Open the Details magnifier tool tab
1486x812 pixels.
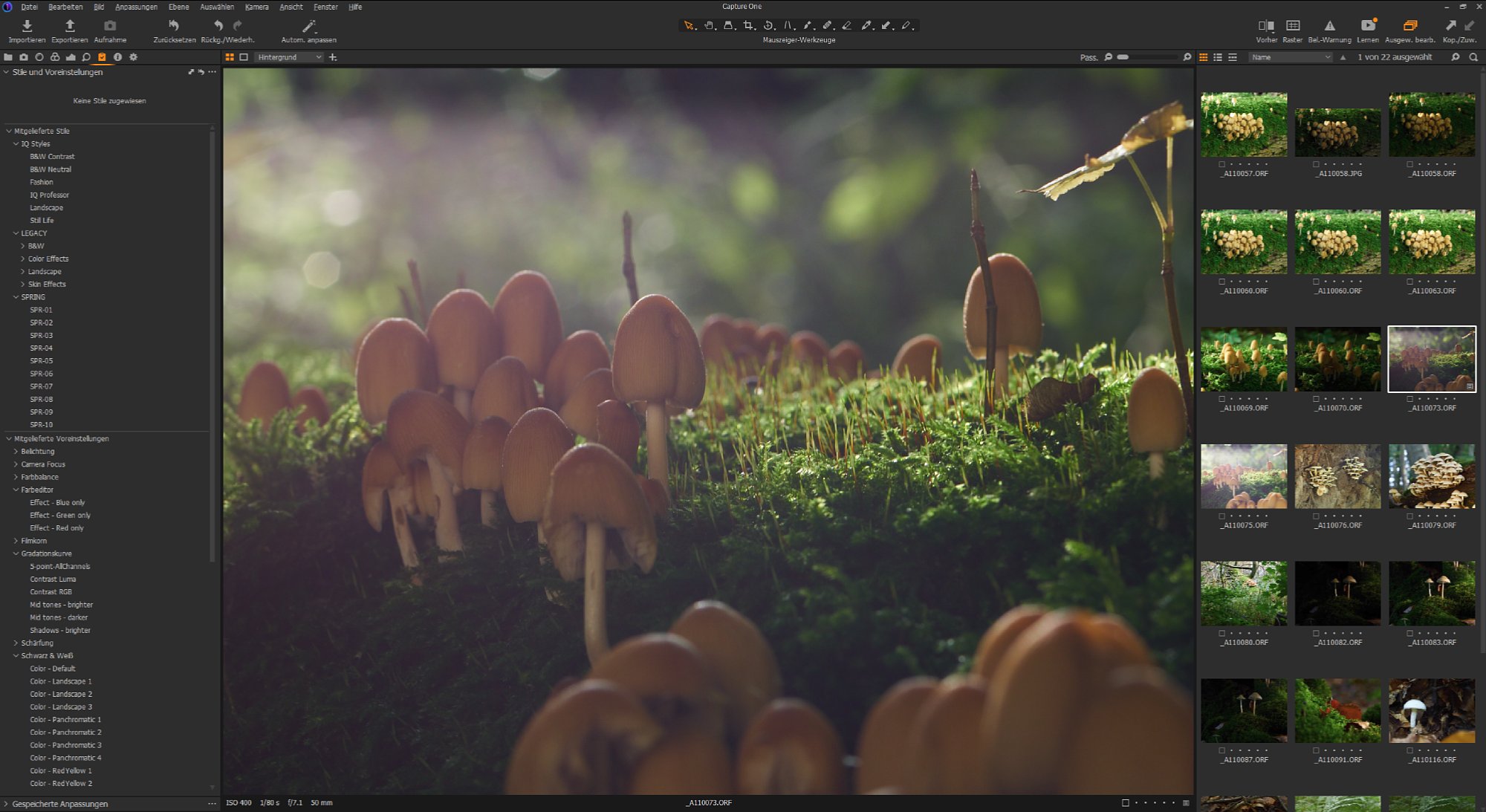point(86,57)
